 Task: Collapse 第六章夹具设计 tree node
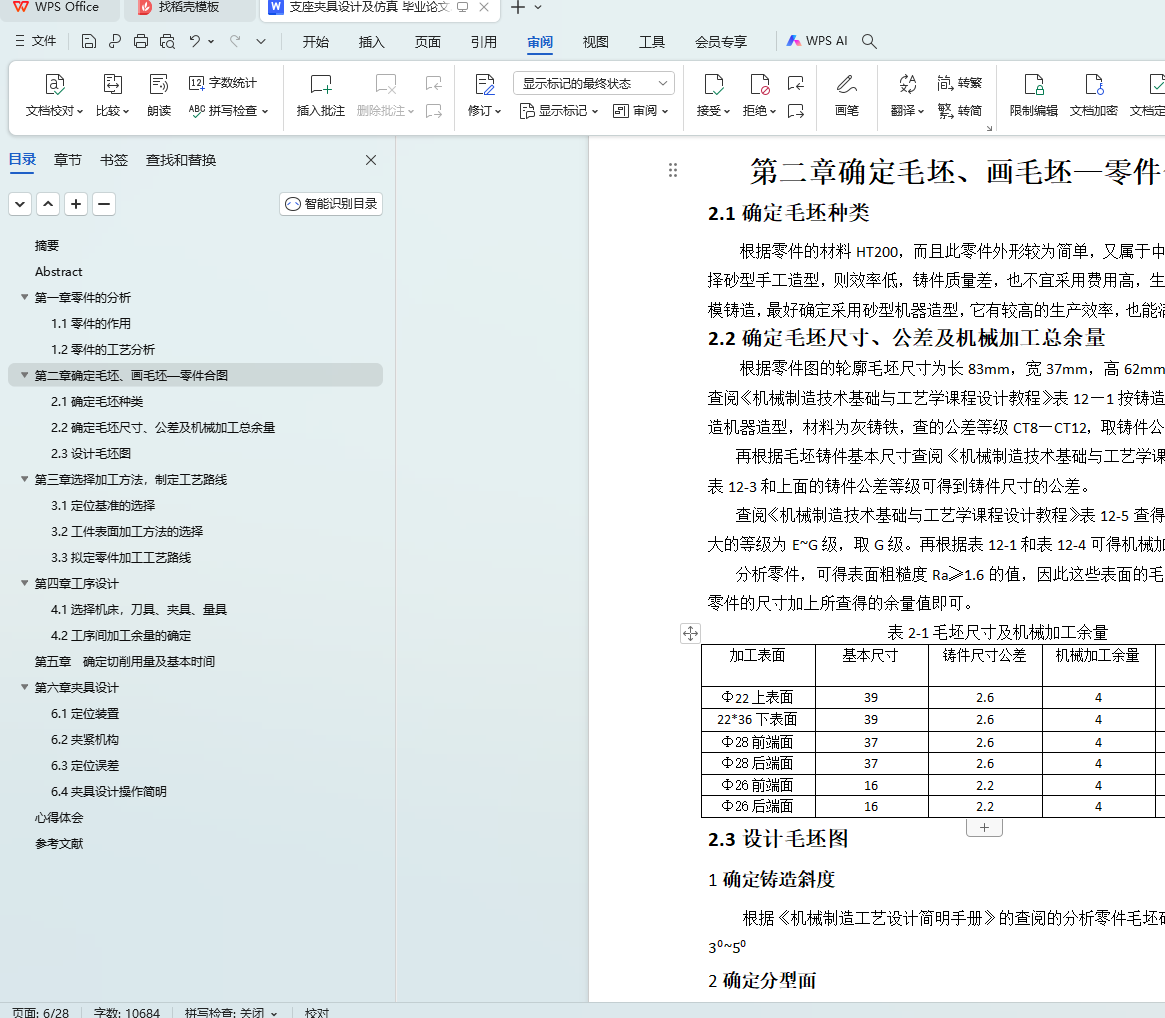[x=25, y=687]
